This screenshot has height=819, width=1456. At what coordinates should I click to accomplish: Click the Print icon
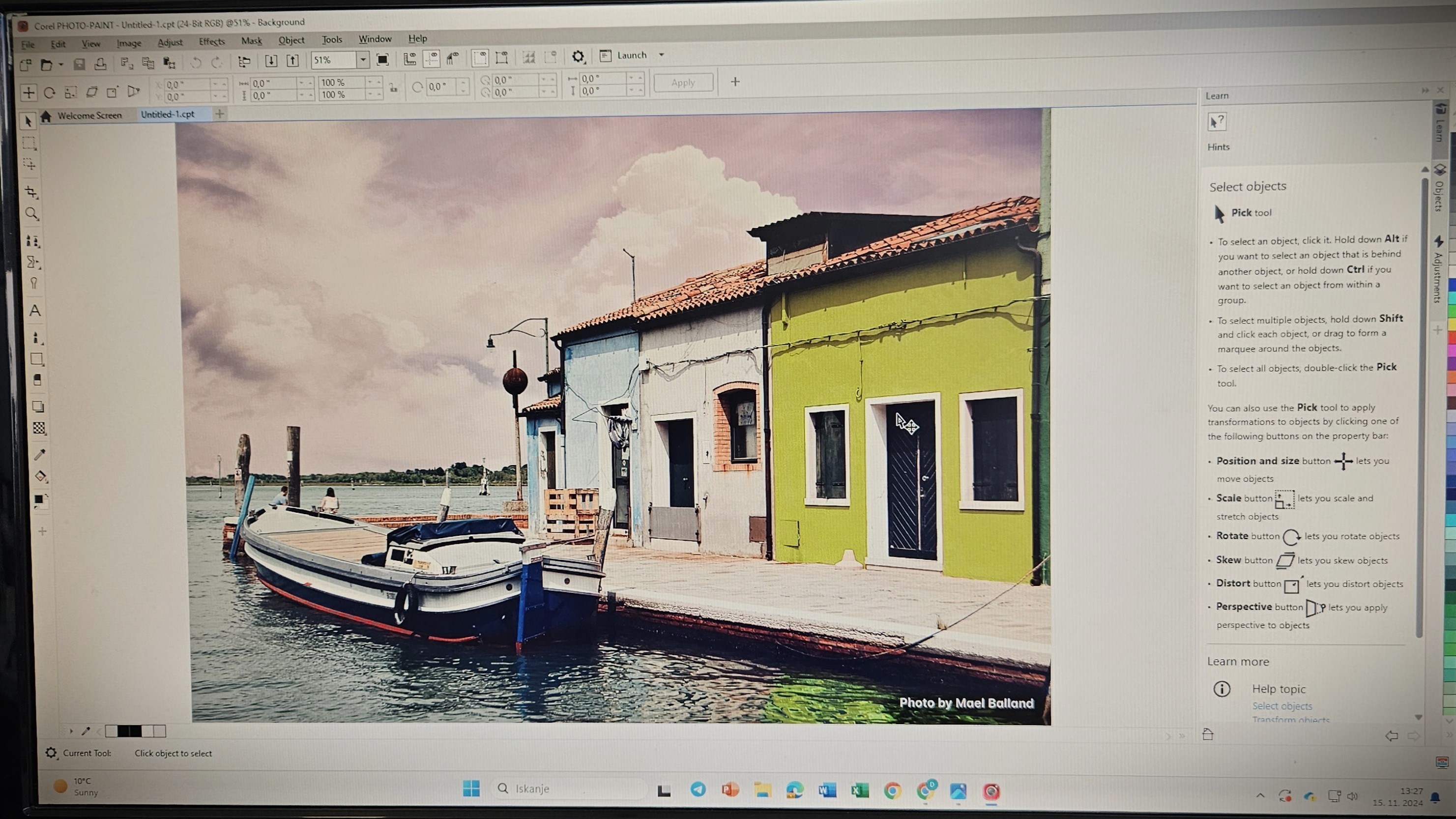coord(101,63)
